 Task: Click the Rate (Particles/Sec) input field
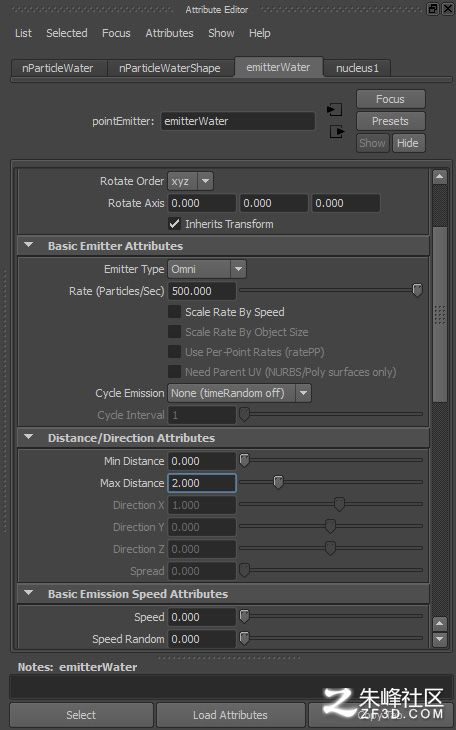pos(202,291)
